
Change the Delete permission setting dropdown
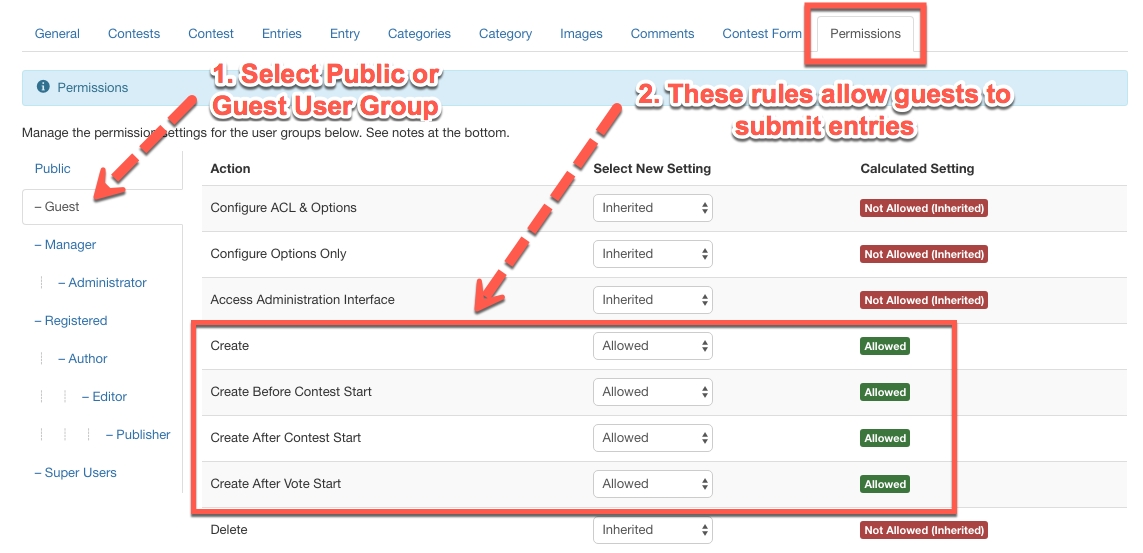(x=653, y=530)
